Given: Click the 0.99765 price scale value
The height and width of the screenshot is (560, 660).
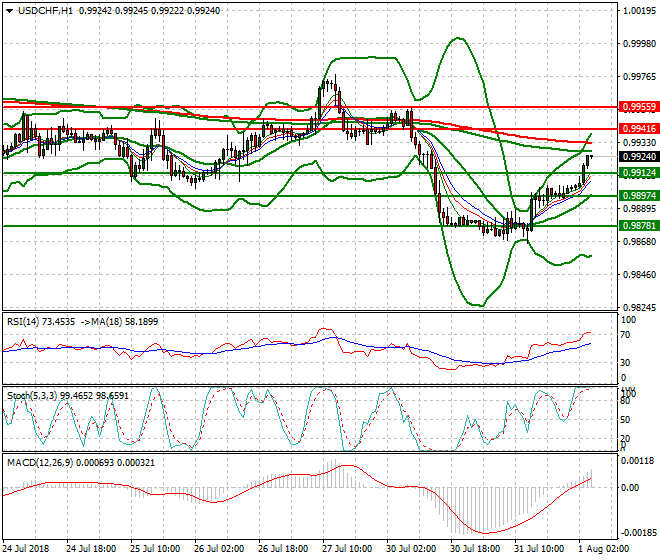Looking at the screenshot, I should coord(639,77).
